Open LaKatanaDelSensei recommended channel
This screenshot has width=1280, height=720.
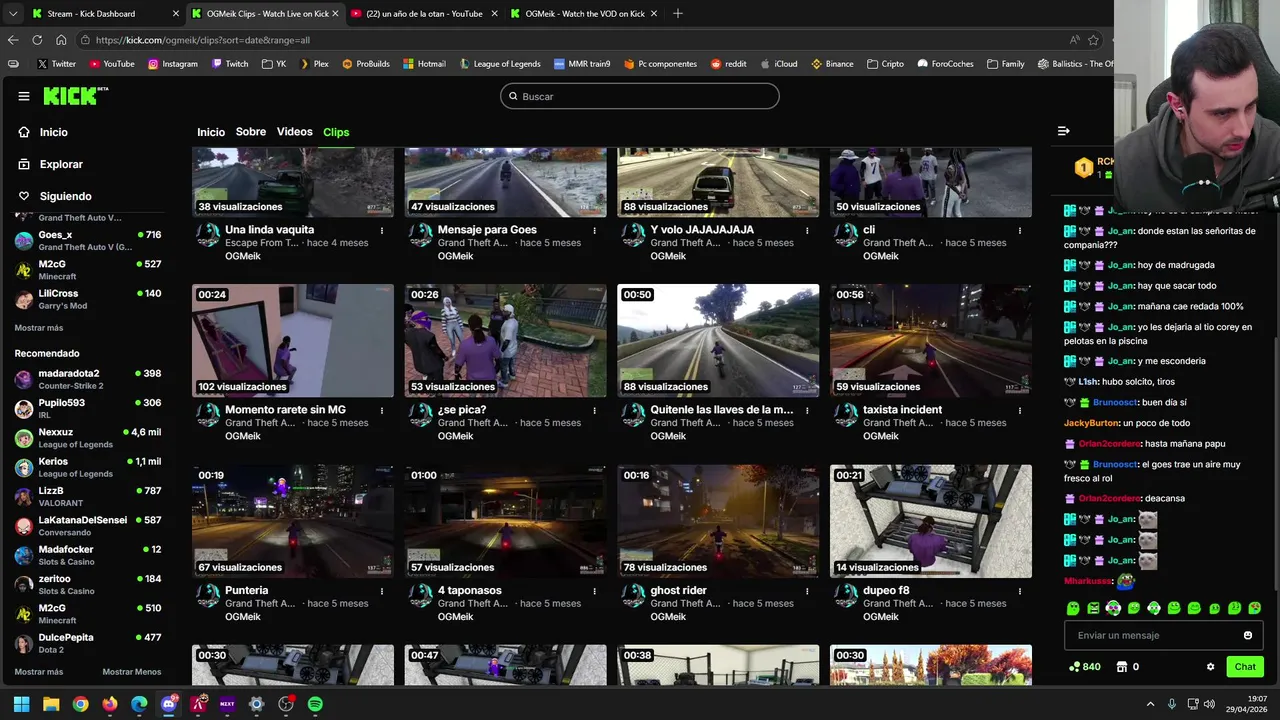(x=88, y=526)
